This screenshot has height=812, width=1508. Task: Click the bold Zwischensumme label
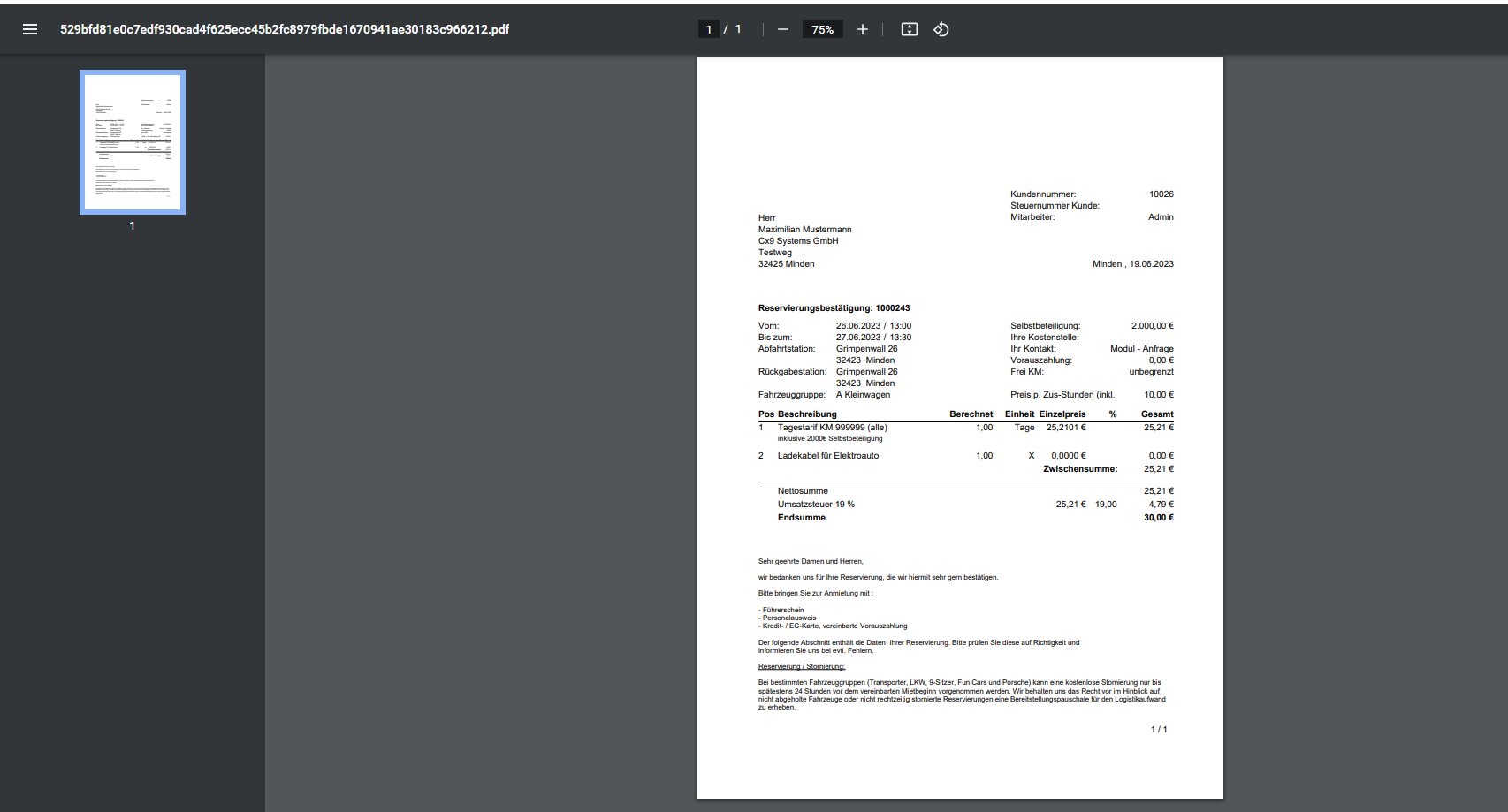[1079, 469]
